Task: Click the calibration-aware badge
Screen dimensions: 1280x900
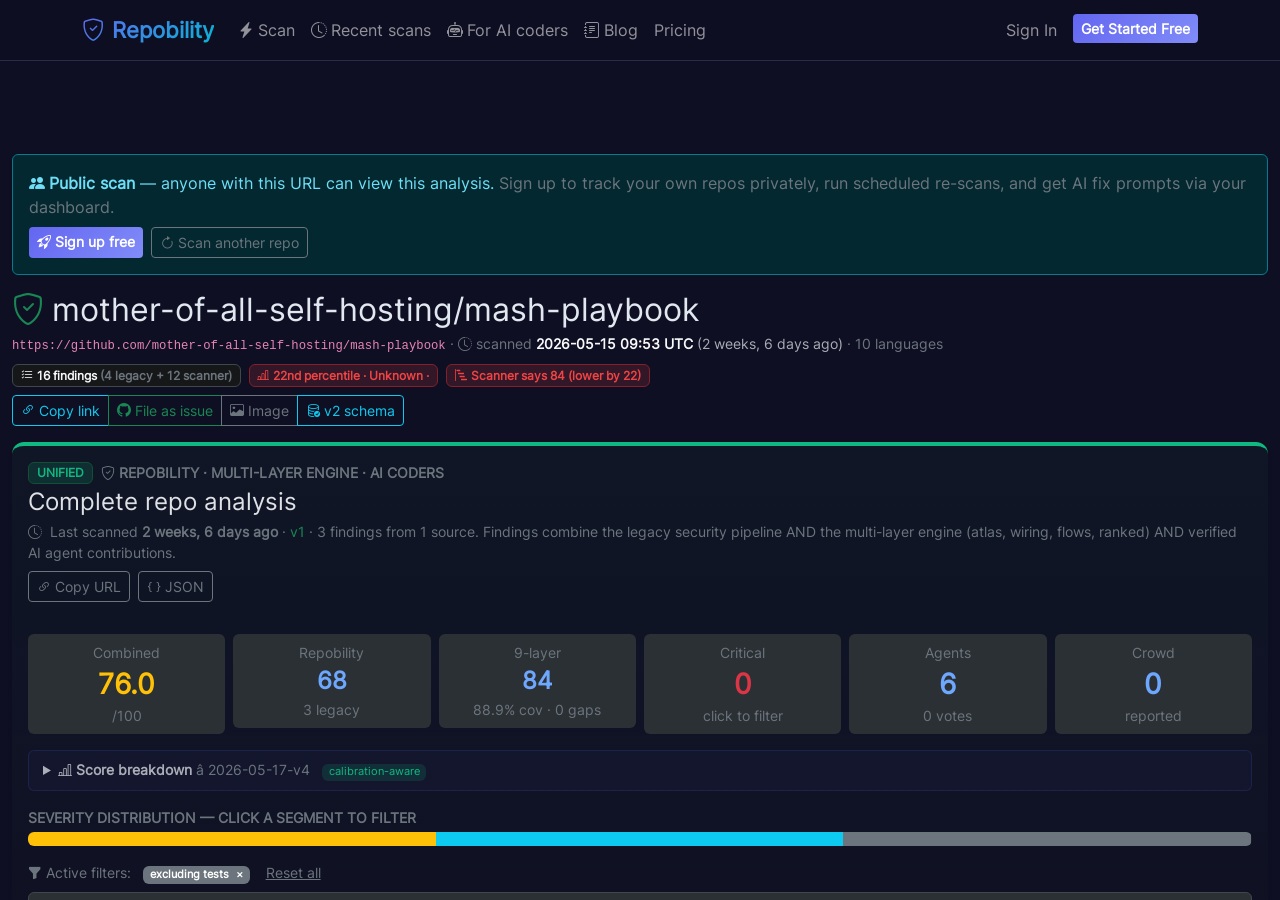Action: coord(374,771)
